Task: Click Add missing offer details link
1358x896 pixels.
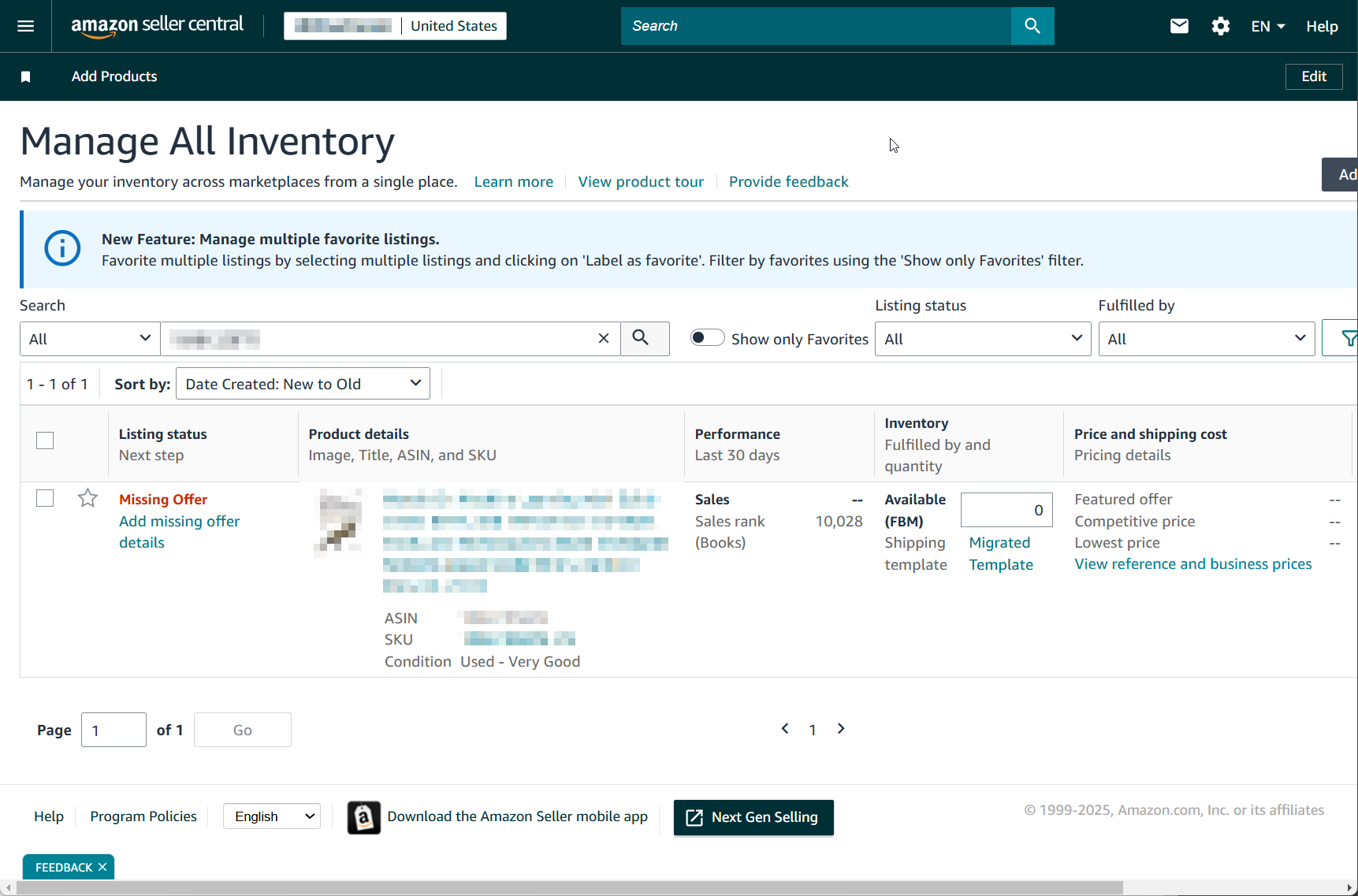Action: click(x=179, y=532)
